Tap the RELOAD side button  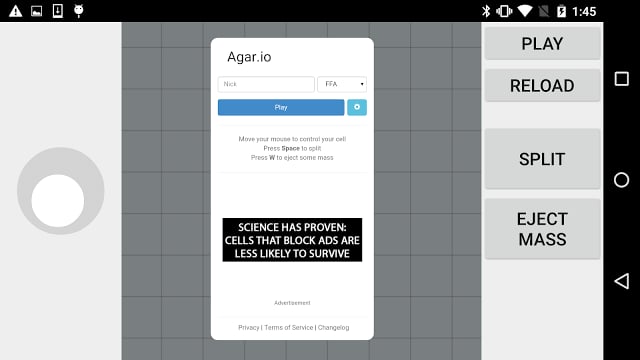[542, 85]
